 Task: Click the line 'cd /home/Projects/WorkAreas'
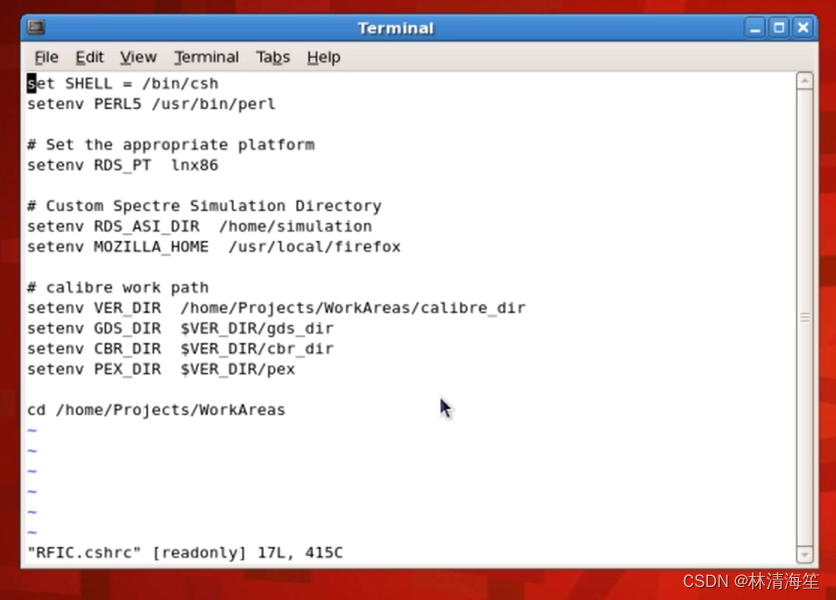[156, 410]
